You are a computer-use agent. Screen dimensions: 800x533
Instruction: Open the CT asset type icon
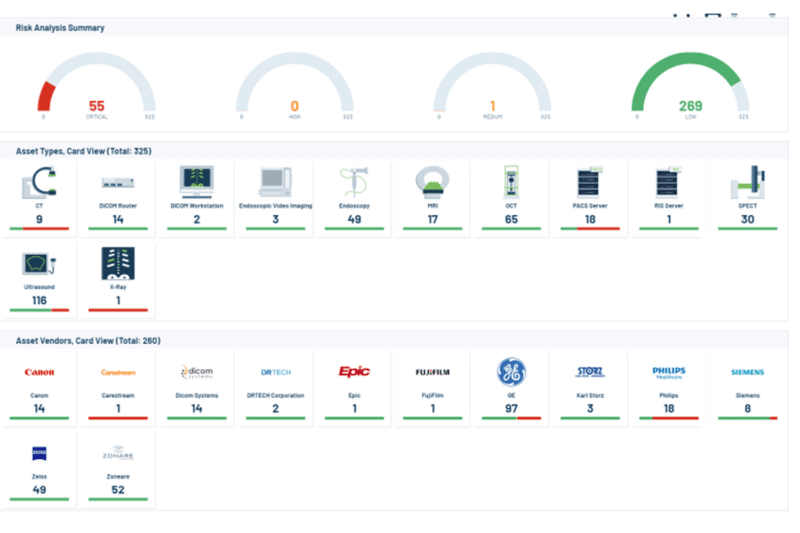39,182
